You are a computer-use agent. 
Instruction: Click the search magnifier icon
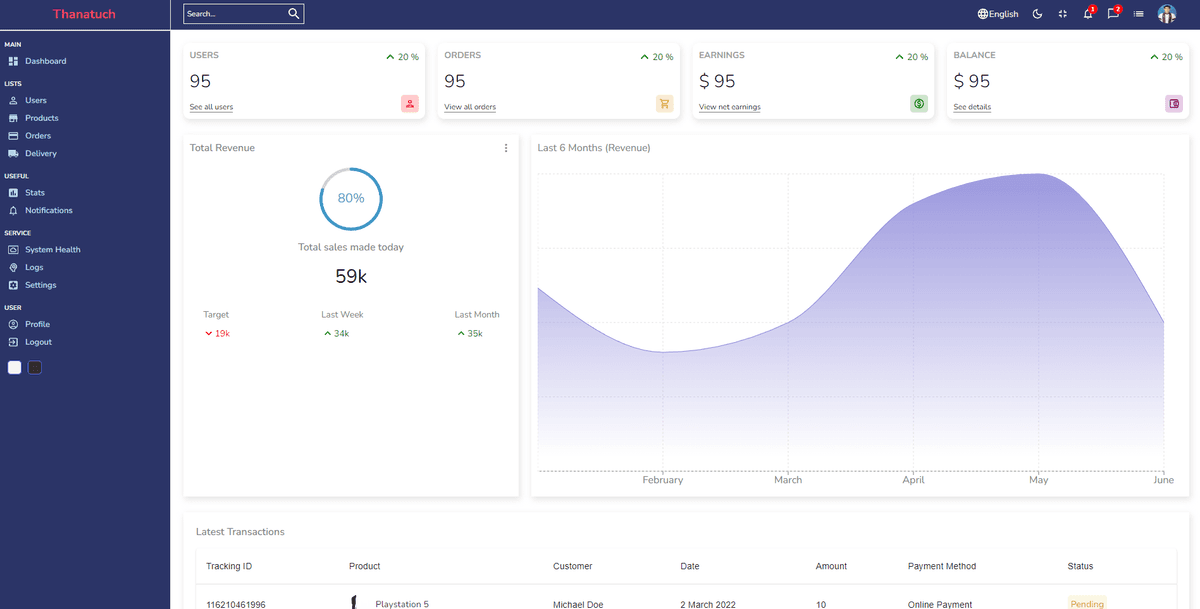pos(293,14)
